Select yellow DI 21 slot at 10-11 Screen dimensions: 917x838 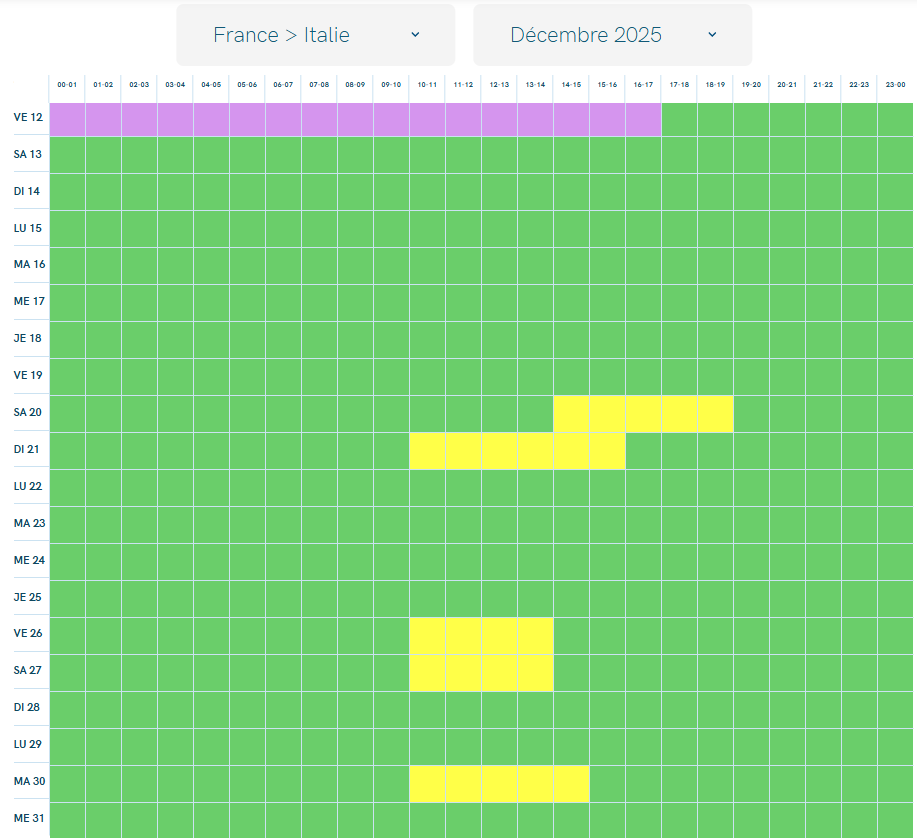click(427, 451)
